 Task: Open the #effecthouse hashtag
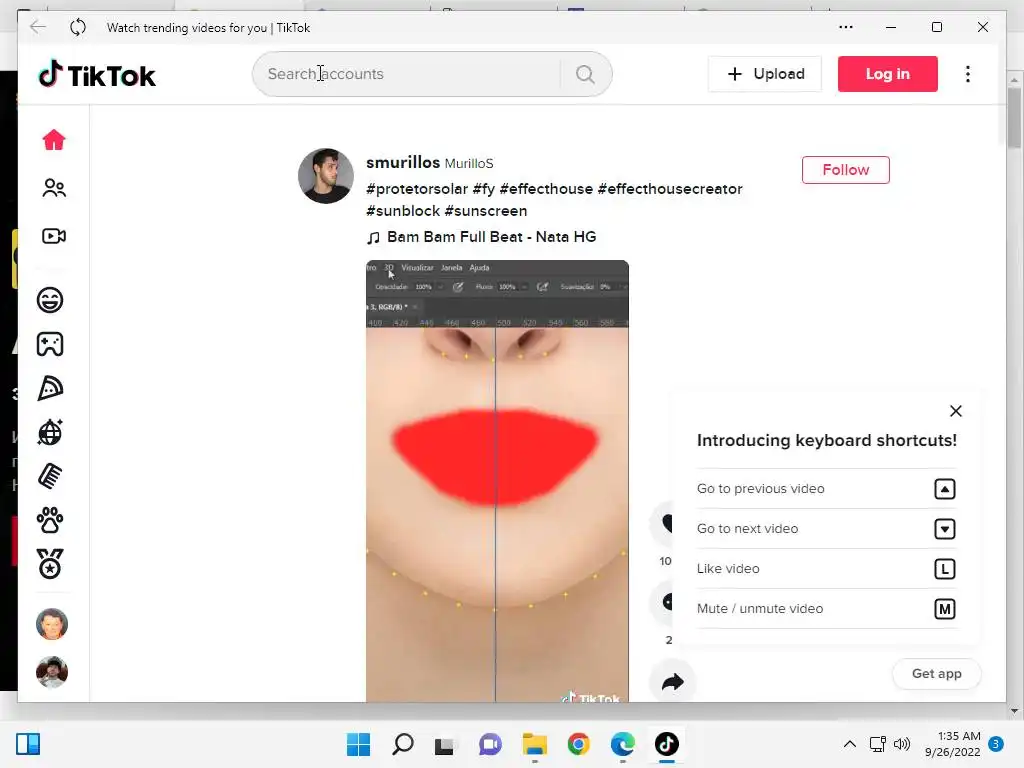pyautogui.click(x=546, y=189)
